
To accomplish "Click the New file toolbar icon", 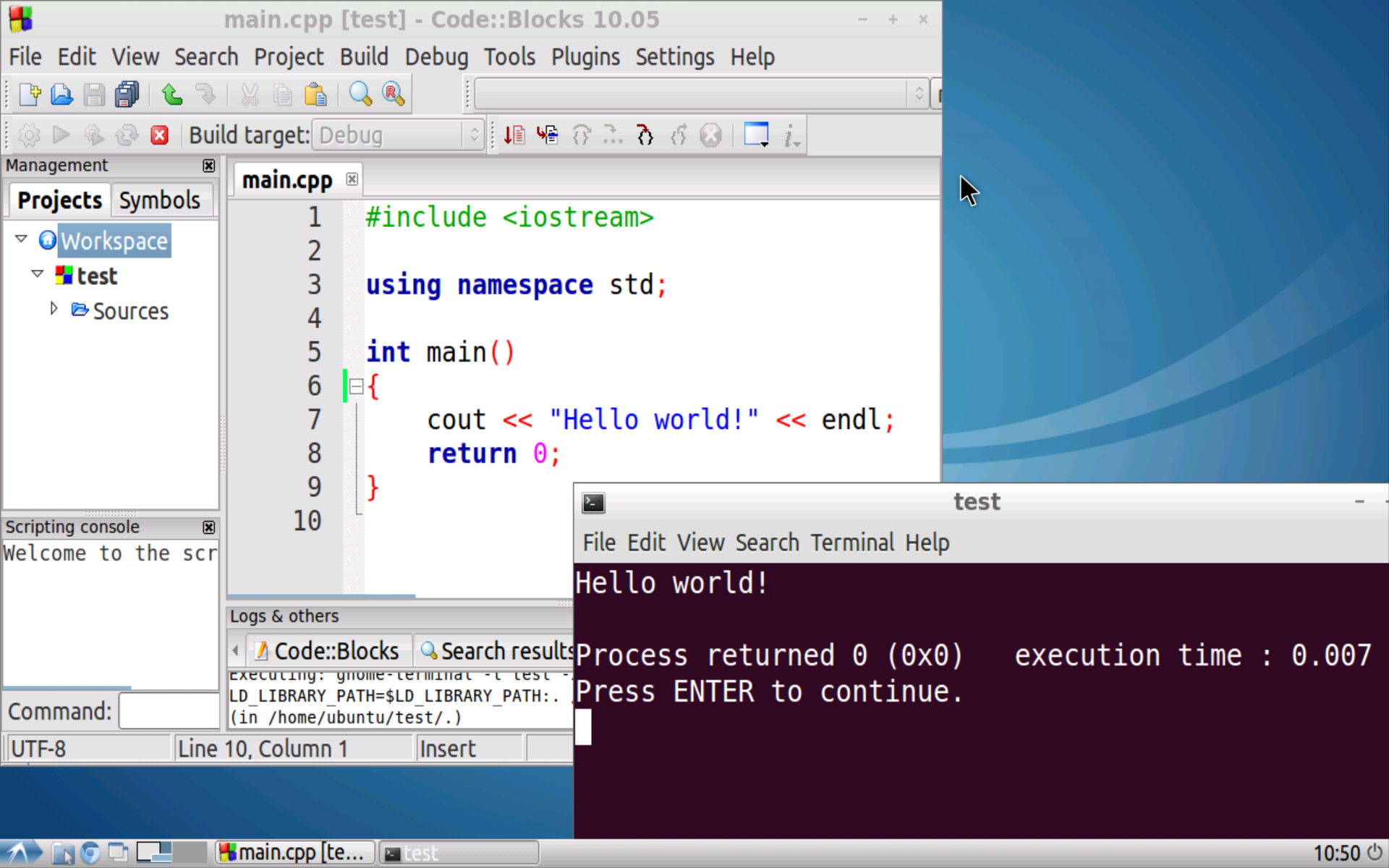I will [x=30, y=95].
